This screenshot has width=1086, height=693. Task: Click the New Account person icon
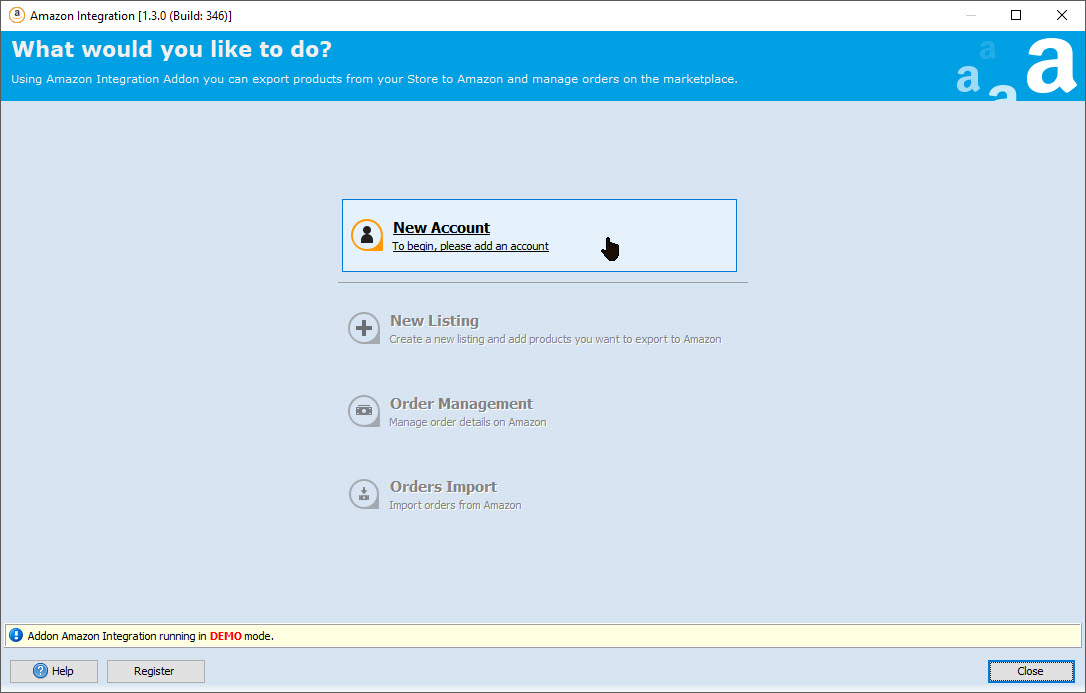click(367, 235)
